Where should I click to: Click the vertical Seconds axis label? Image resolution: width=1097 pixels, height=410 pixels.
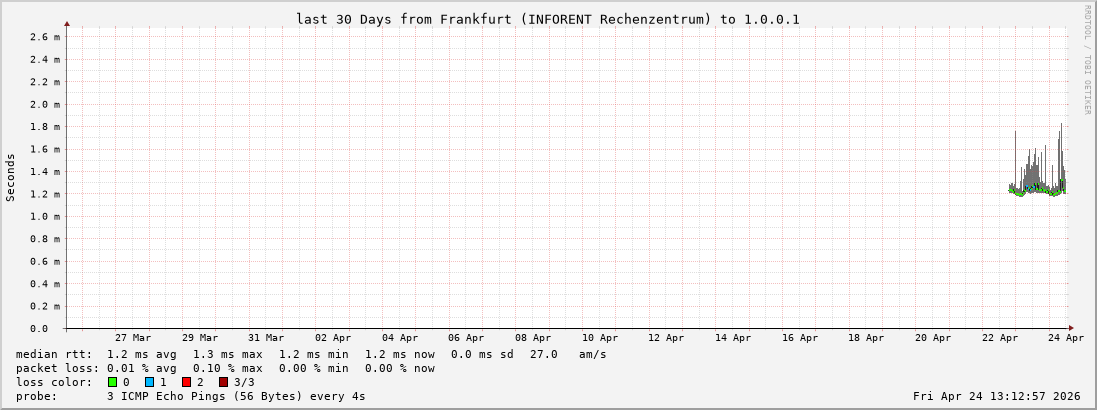coord(11,177)
